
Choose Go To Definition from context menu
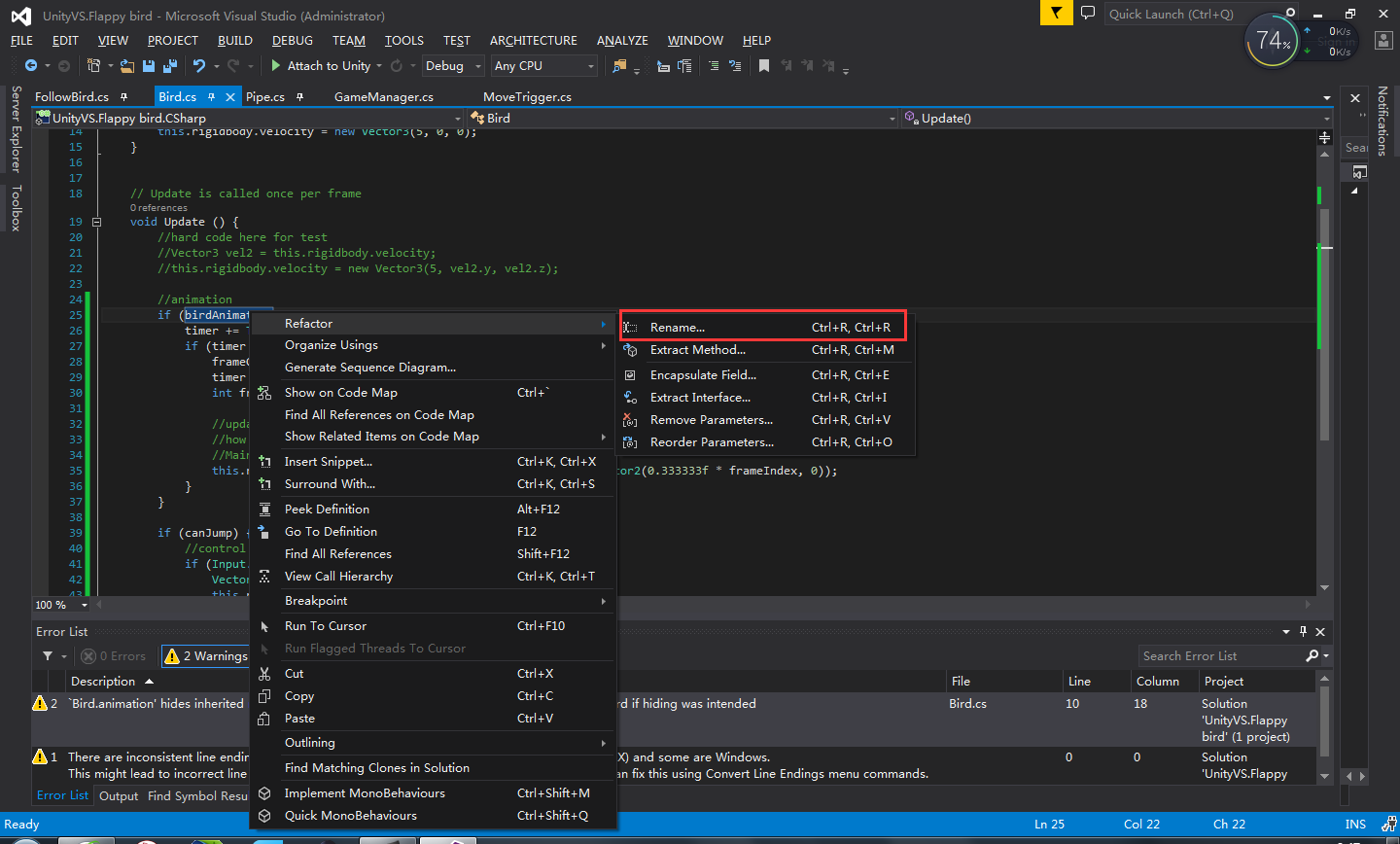point(331,532)
